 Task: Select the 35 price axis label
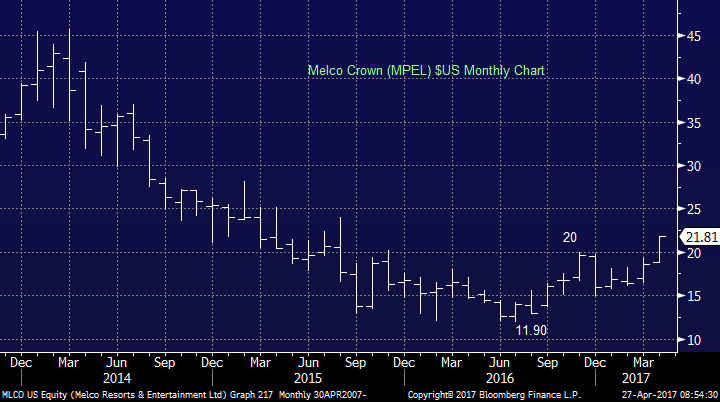tap(694, 123)
